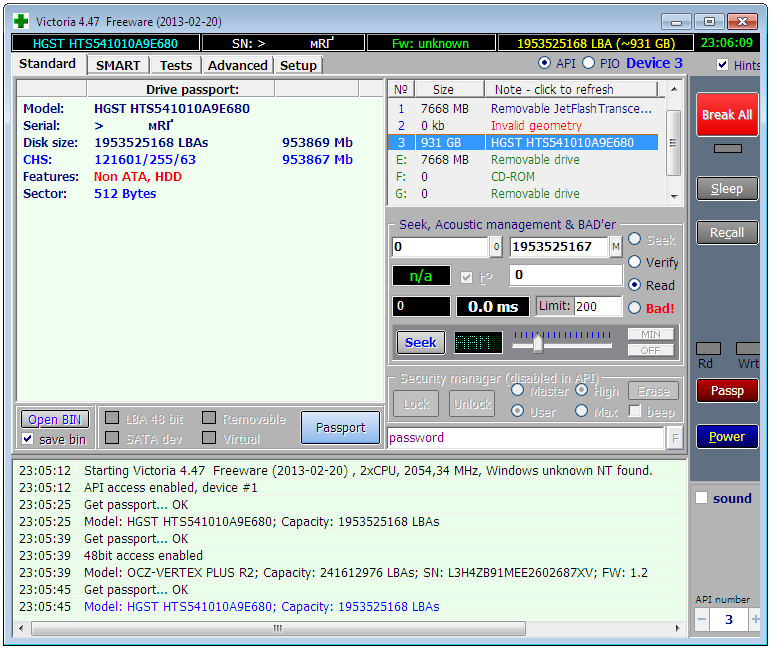Select the API access mode
Screen dimensions: 772x648
tap(545, 63)
